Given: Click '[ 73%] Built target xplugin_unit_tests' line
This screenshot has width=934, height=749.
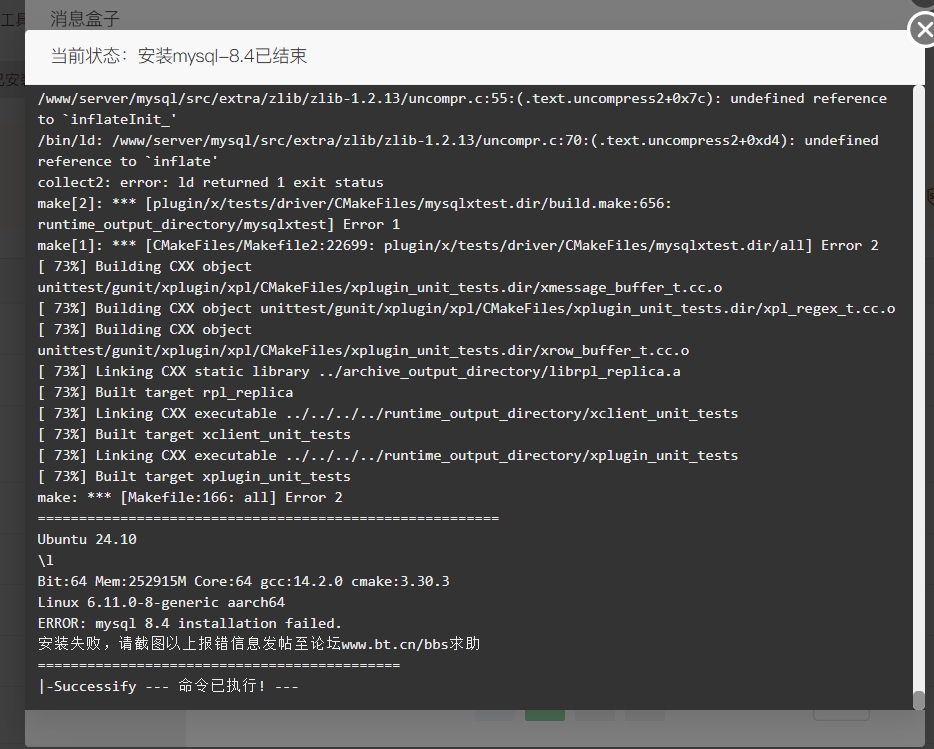Looking at the screenshot, I should [194, 476].
